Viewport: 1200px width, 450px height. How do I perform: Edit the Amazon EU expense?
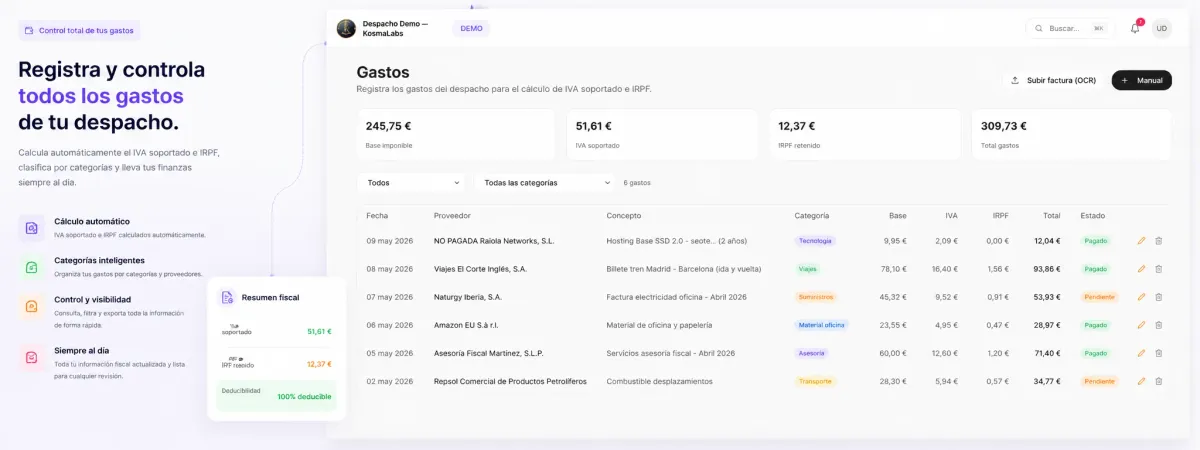1141,325
